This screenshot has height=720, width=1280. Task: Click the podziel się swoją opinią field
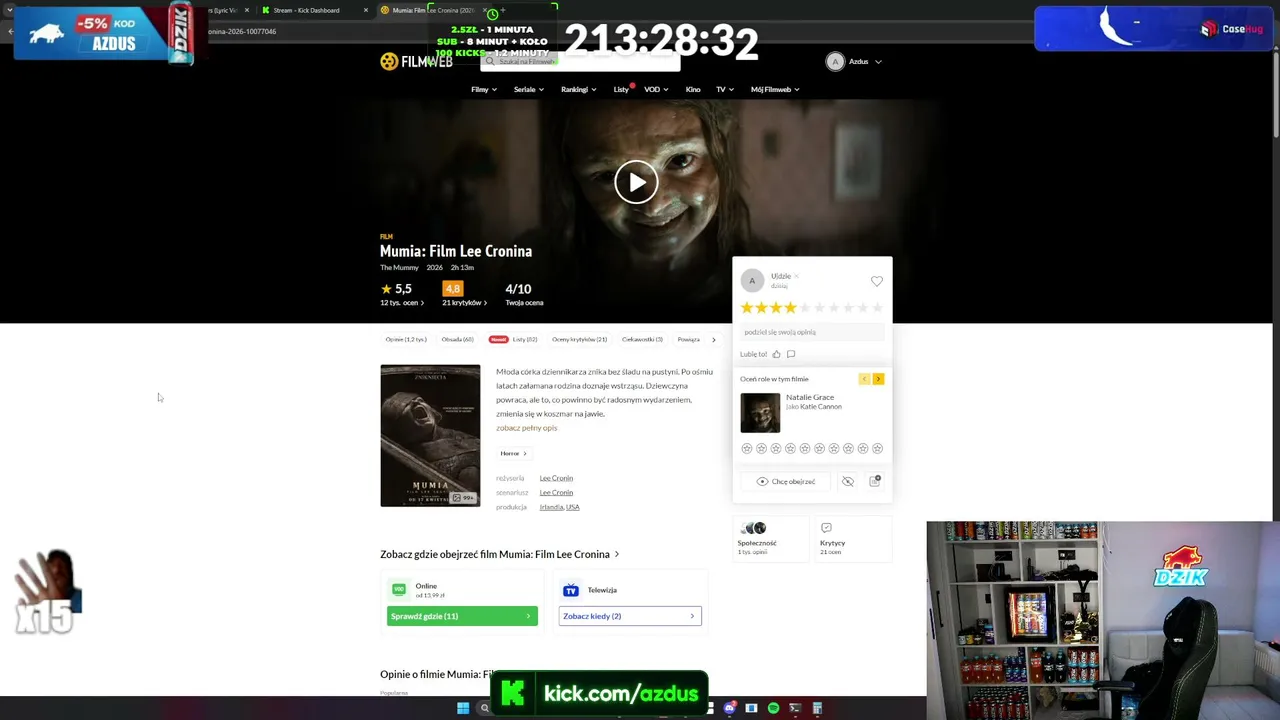point(812,332)
